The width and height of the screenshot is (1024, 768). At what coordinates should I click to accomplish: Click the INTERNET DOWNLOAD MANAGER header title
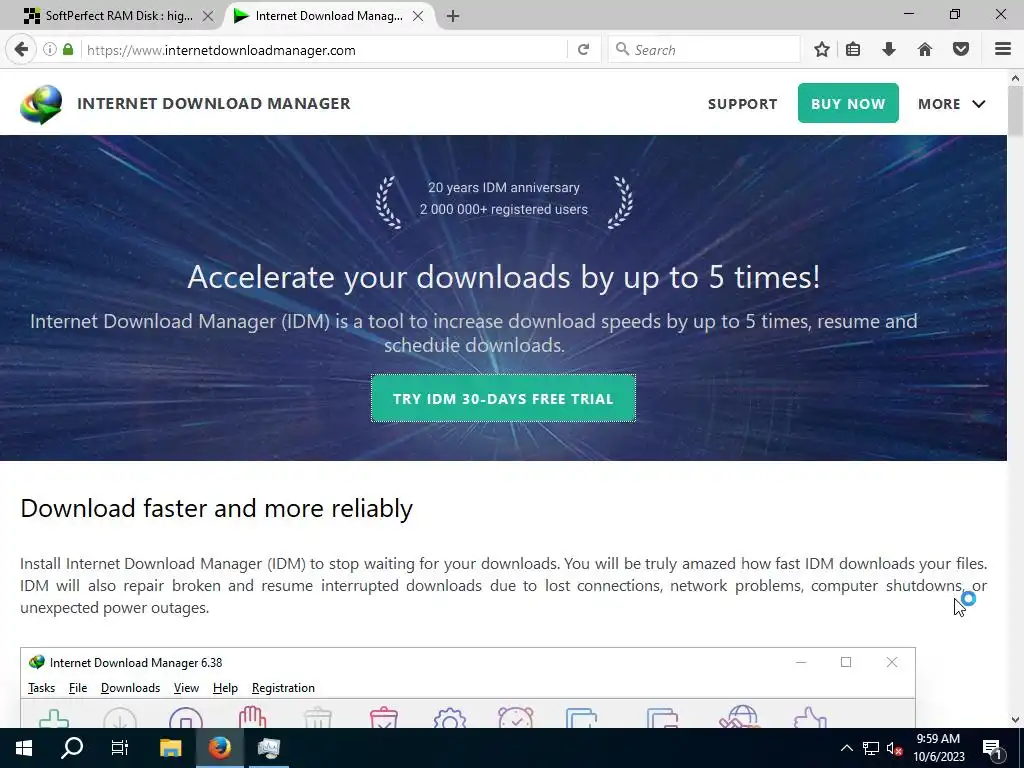214,103
